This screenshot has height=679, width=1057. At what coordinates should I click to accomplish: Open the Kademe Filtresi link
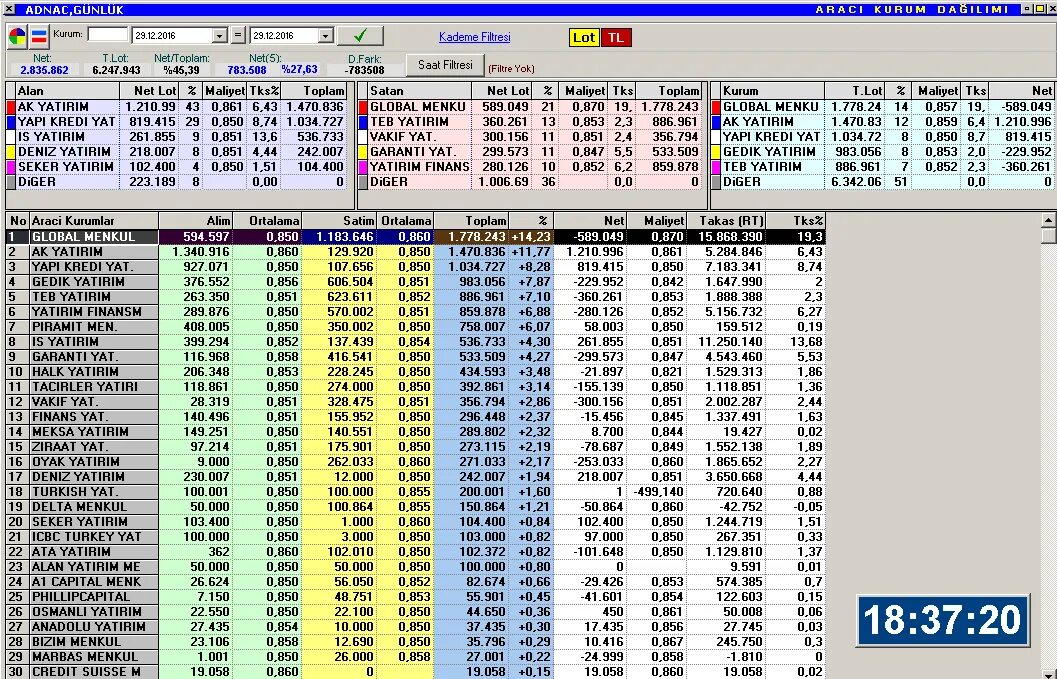(475, 37)
